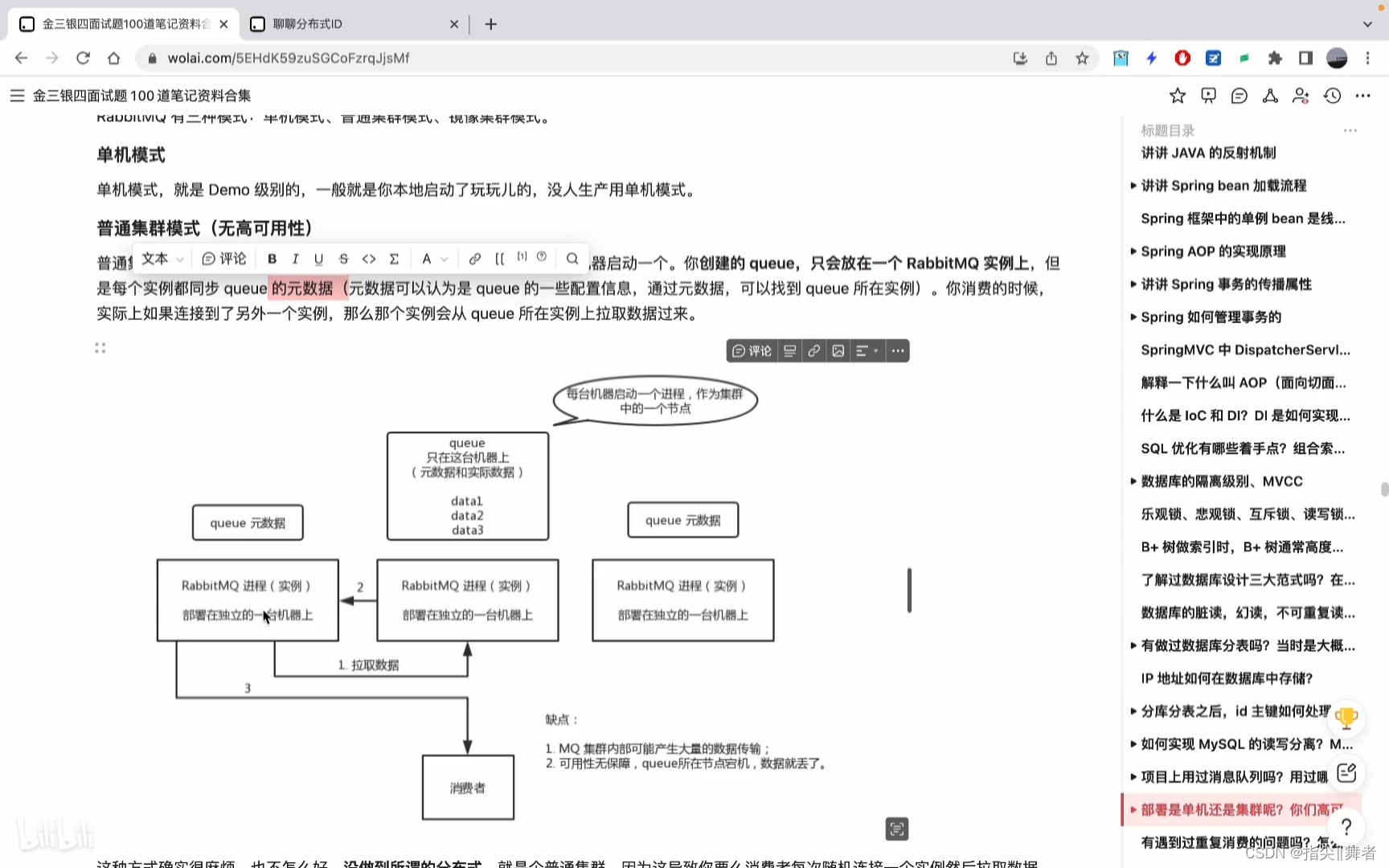Toggle strikethrough in the text formatting toolbar
This screenshot has width=1389, height=868.
tap(343, 259)
